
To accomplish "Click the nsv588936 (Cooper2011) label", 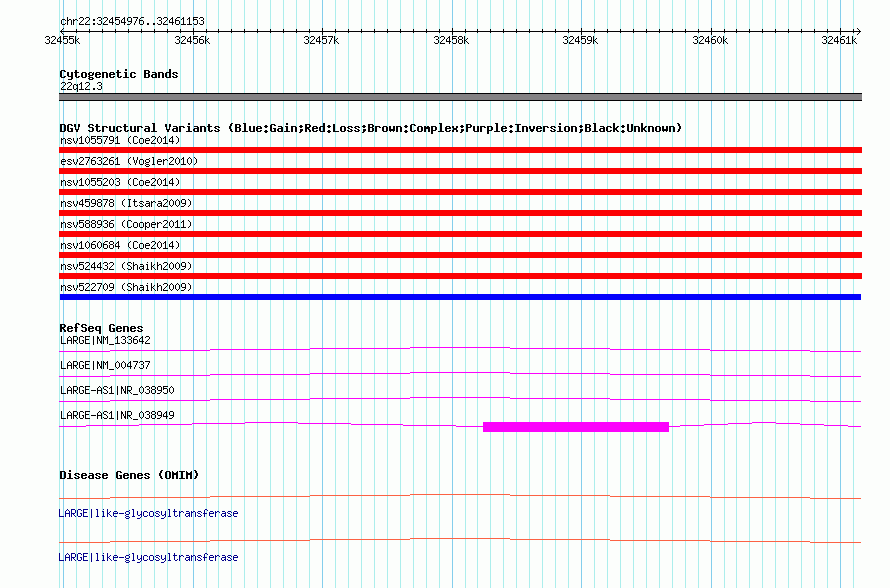I will [x=126, y=224].
